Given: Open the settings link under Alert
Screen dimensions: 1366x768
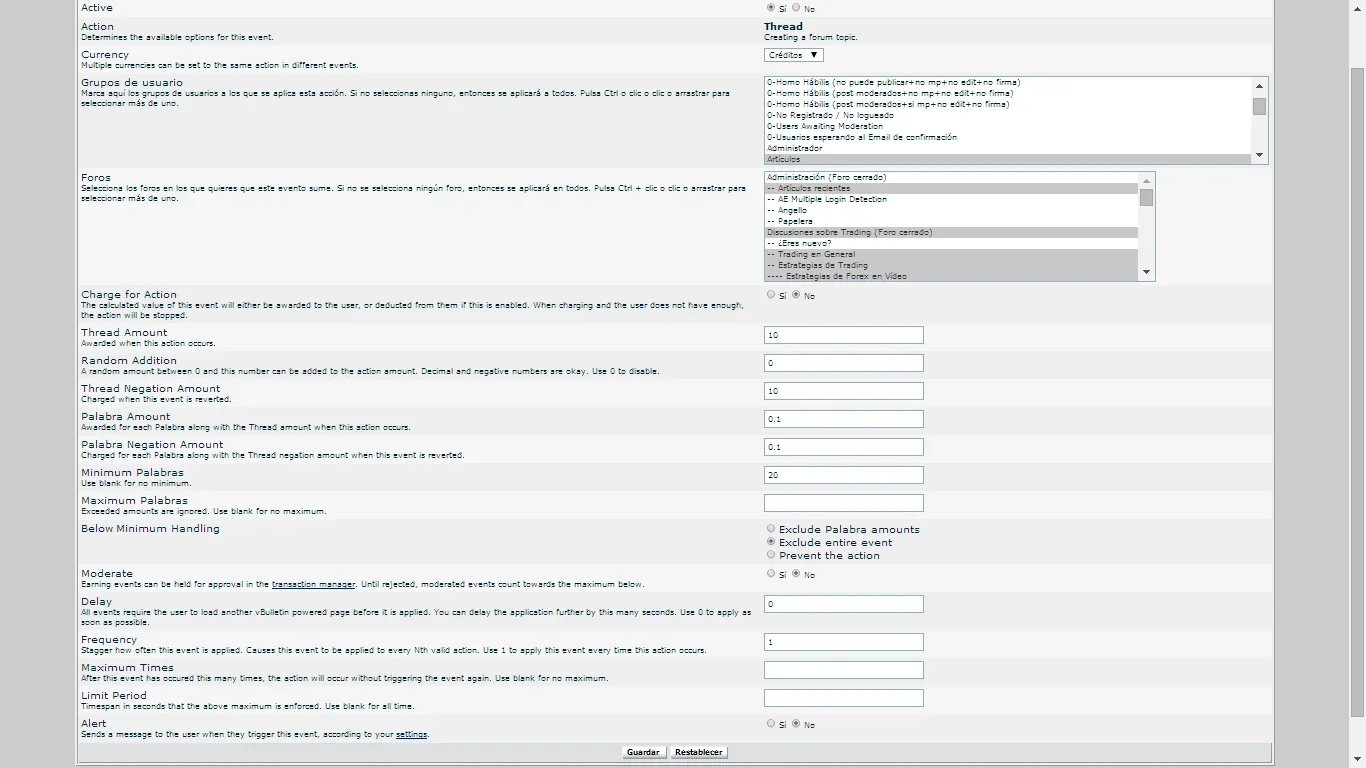Looking at the screenshot, I should (412, 734).
